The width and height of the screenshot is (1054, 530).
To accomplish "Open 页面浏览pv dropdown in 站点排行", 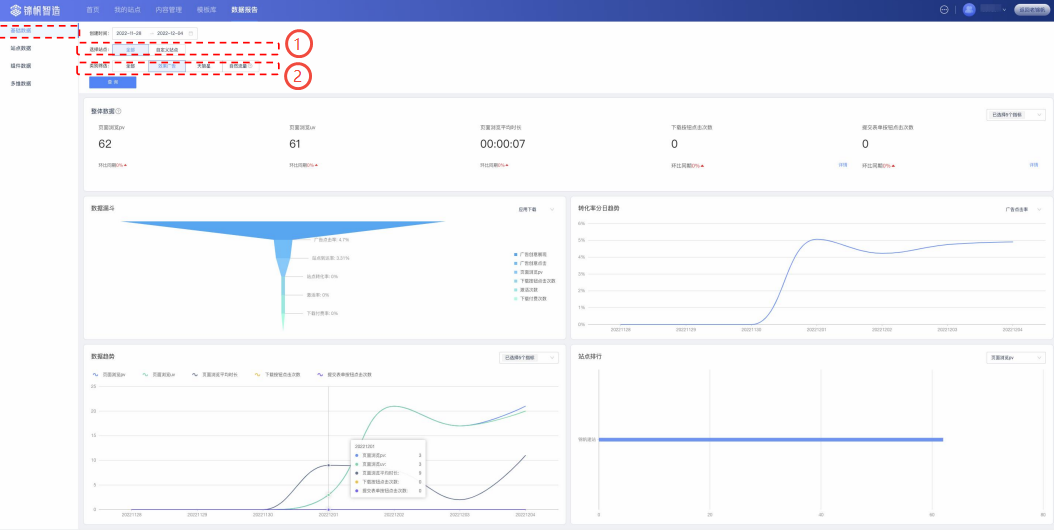I will 1015,358.
